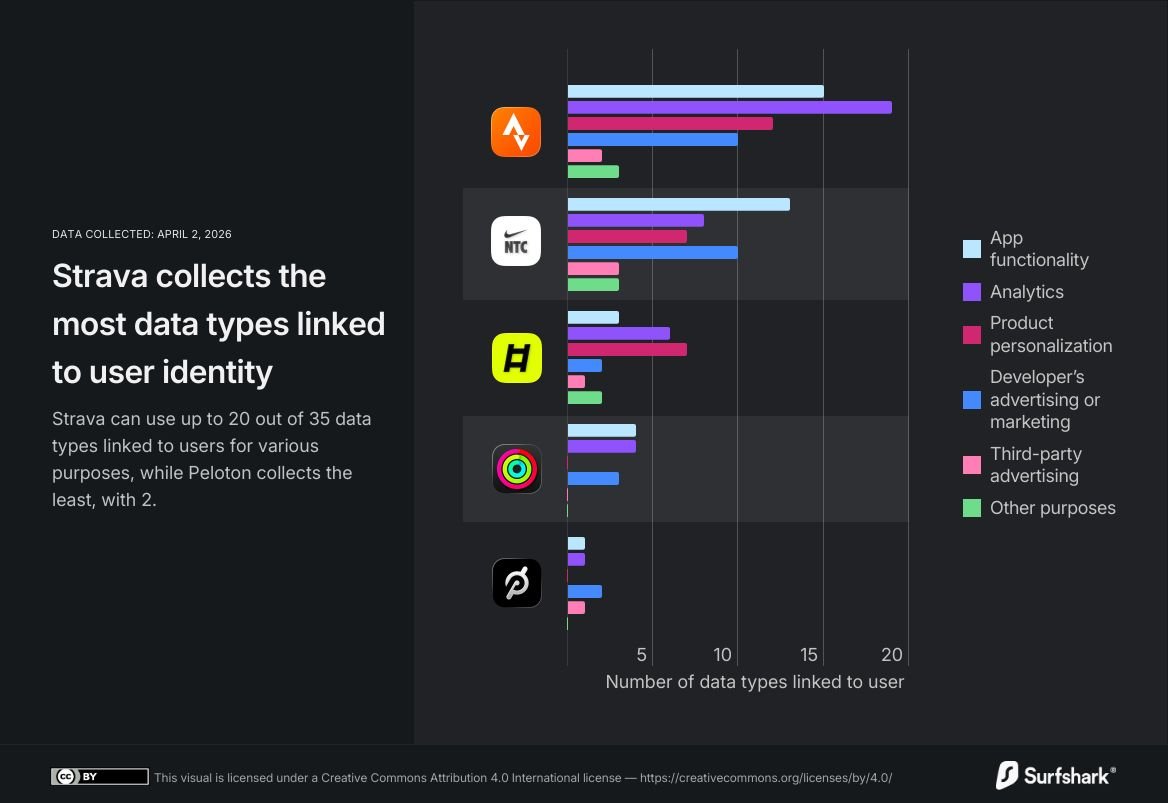Viewport: 1168px width, 803px height.
Task: Click the Creative Commons BY badge
Action: pos(100,777)
